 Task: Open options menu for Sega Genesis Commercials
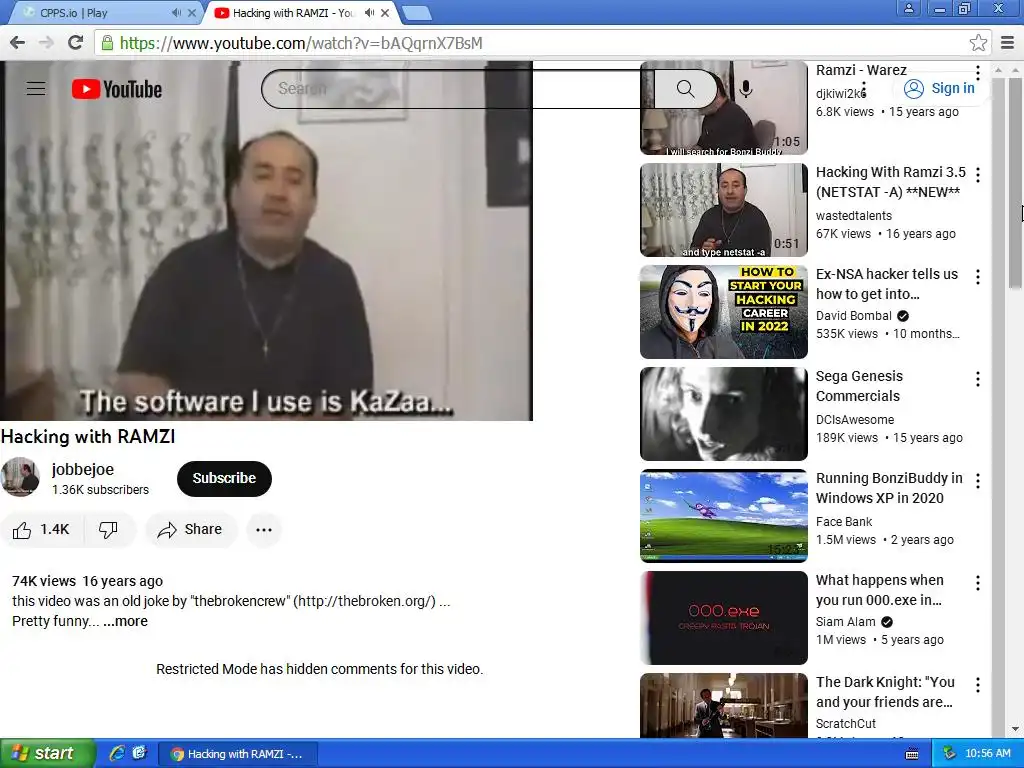(978, 379)
